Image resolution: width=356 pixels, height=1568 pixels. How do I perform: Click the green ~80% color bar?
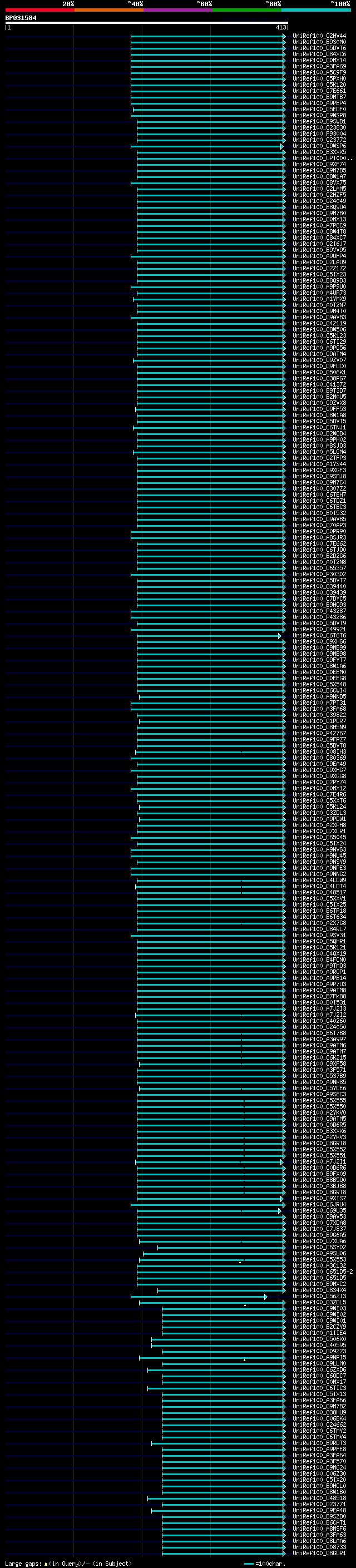pyautogui.click(x=247, y=11)
